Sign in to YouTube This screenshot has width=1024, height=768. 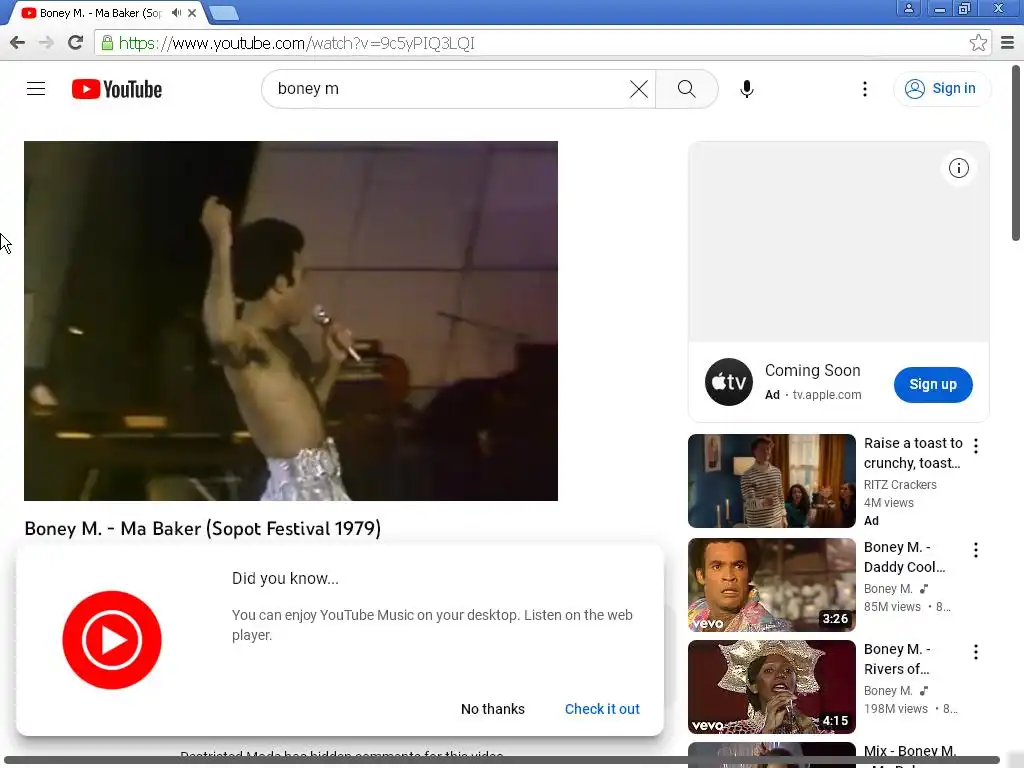click(941, 89)
